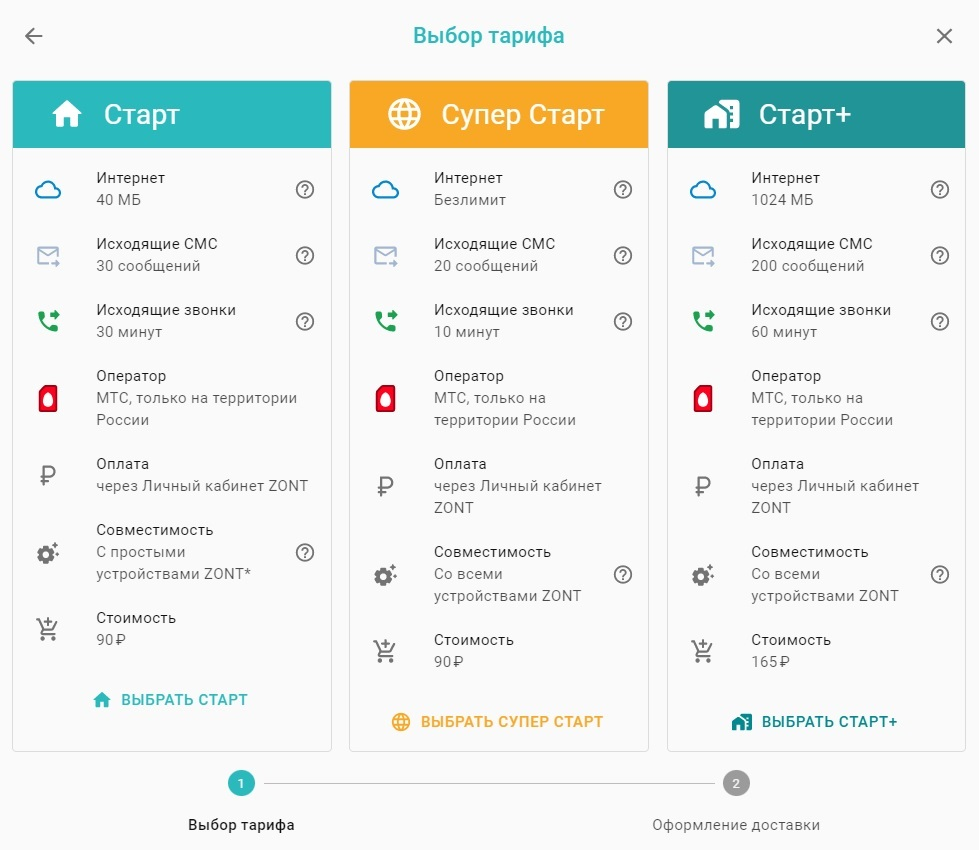979x850 pixels.
Task: Select the ВЫБРАТЬ СТАРТ+ button
Action: [815, 722]
